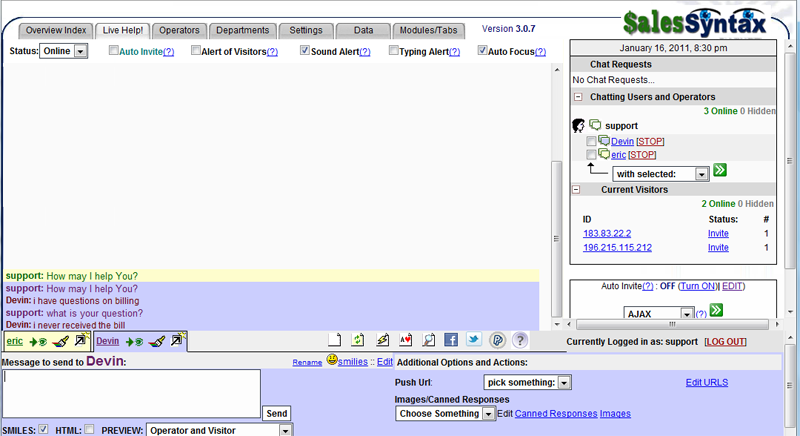Open the question mark help icon
Image resolution: width=800 pixels, height=436 pixels.
point(520,340)
